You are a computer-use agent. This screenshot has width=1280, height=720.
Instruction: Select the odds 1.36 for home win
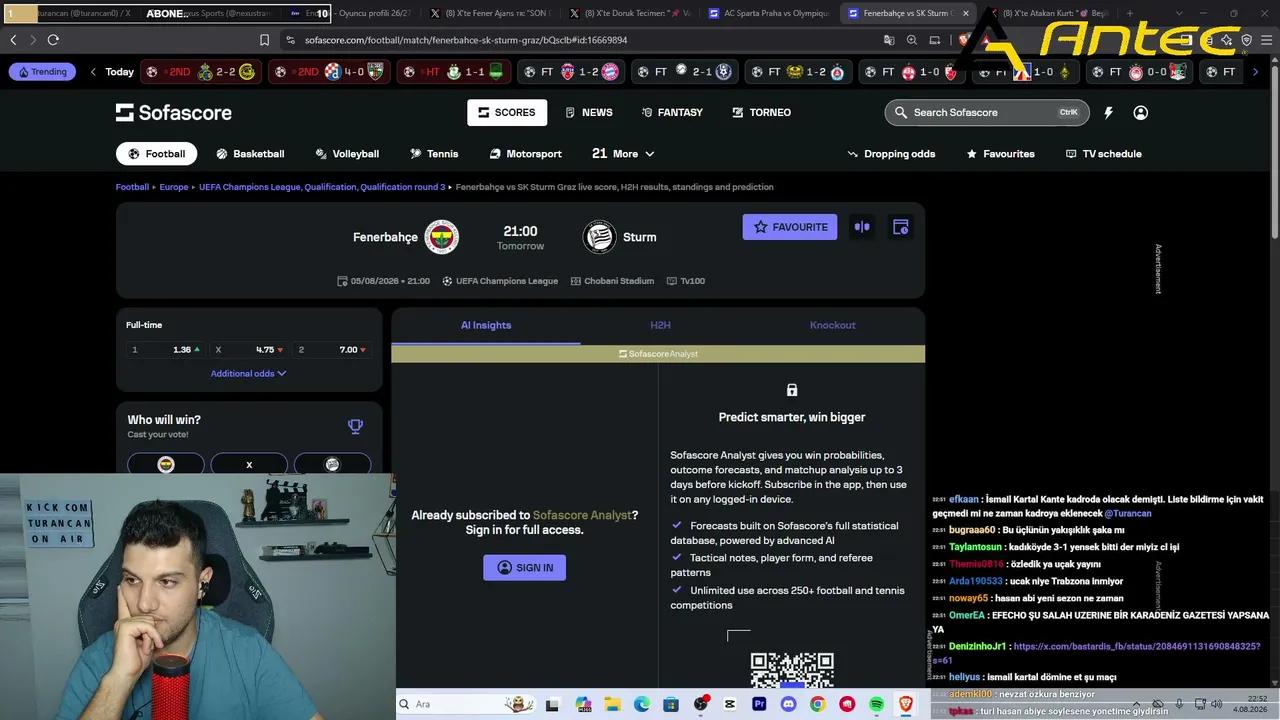pyautogui.click(x=166, y=350)
